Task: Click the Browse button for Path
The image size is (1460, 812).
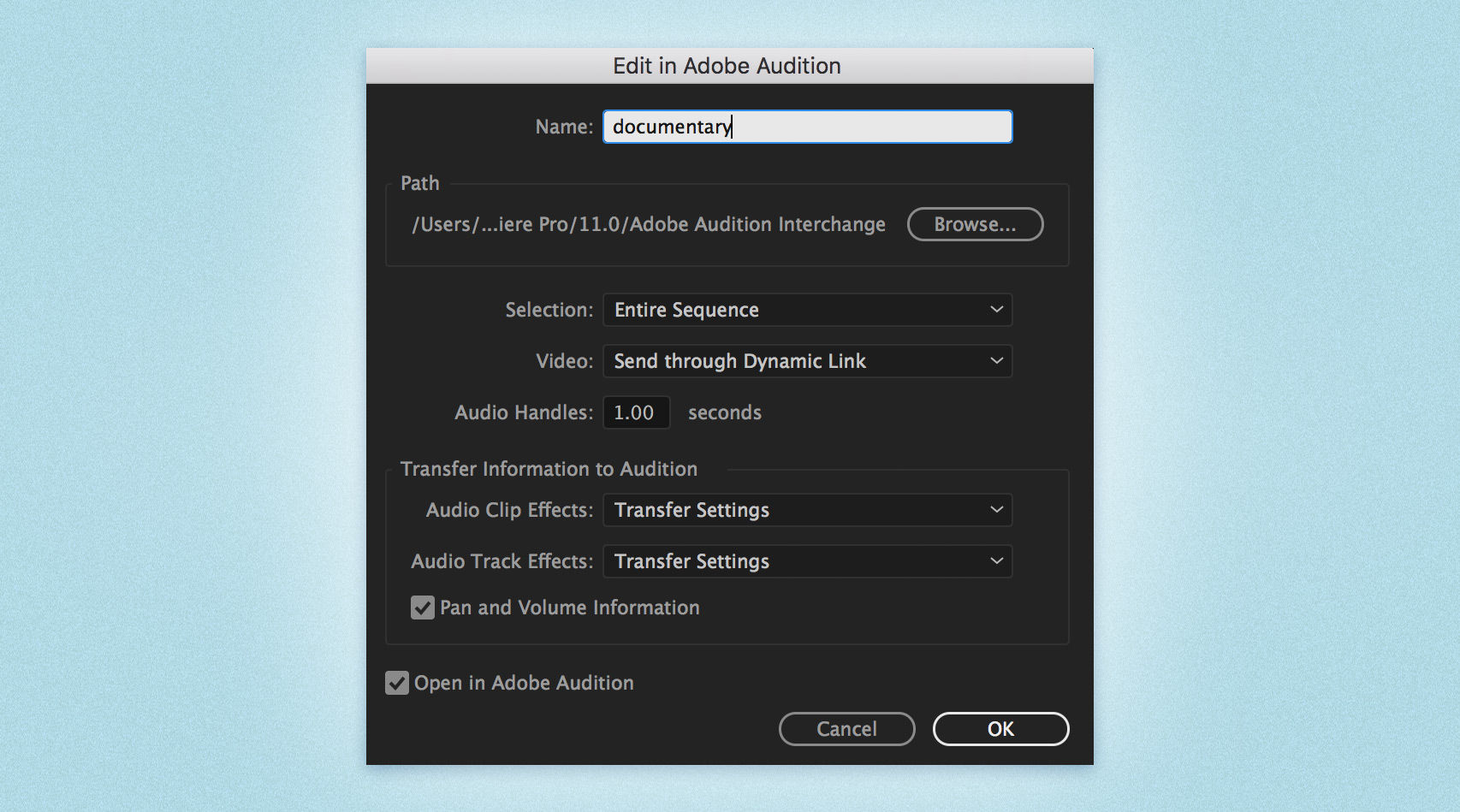Action: point(975,224)
